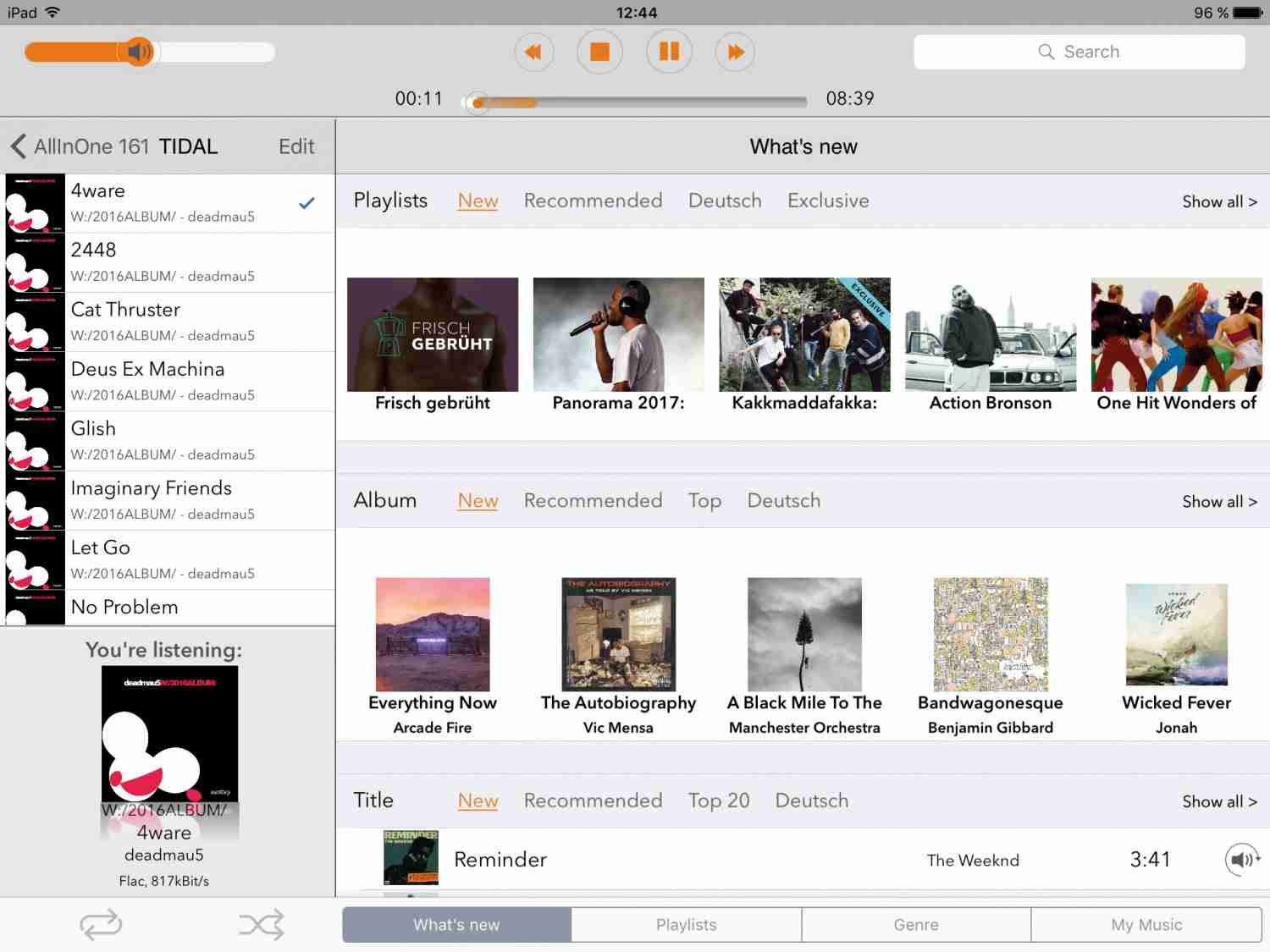The image size is (1270, 952).
Task: Open Wicked Fever album cover
Action: tap(1177, 635)
